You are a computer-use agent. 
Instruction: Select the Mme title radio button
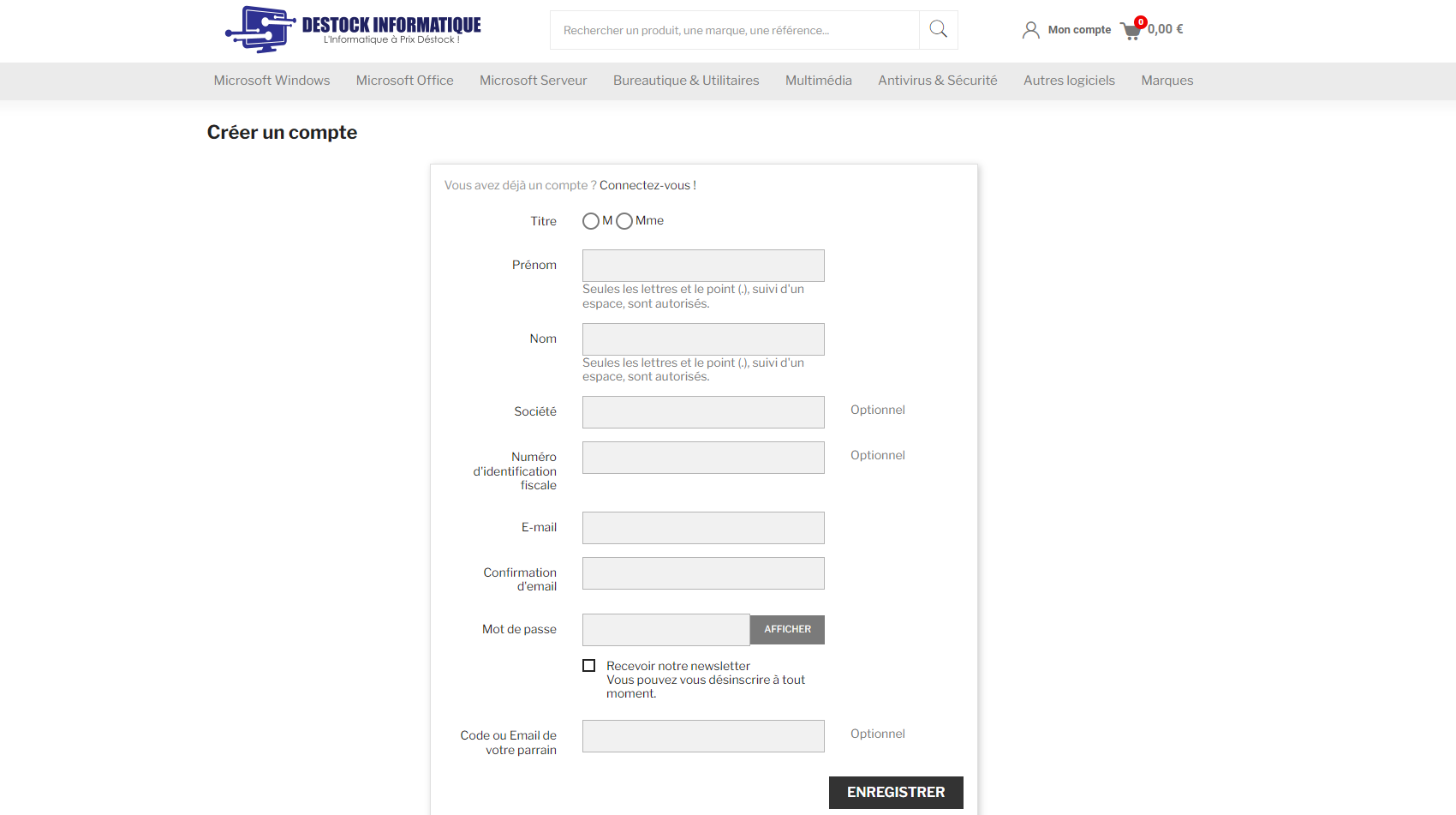pyautogui.click(x=624, y=221)
